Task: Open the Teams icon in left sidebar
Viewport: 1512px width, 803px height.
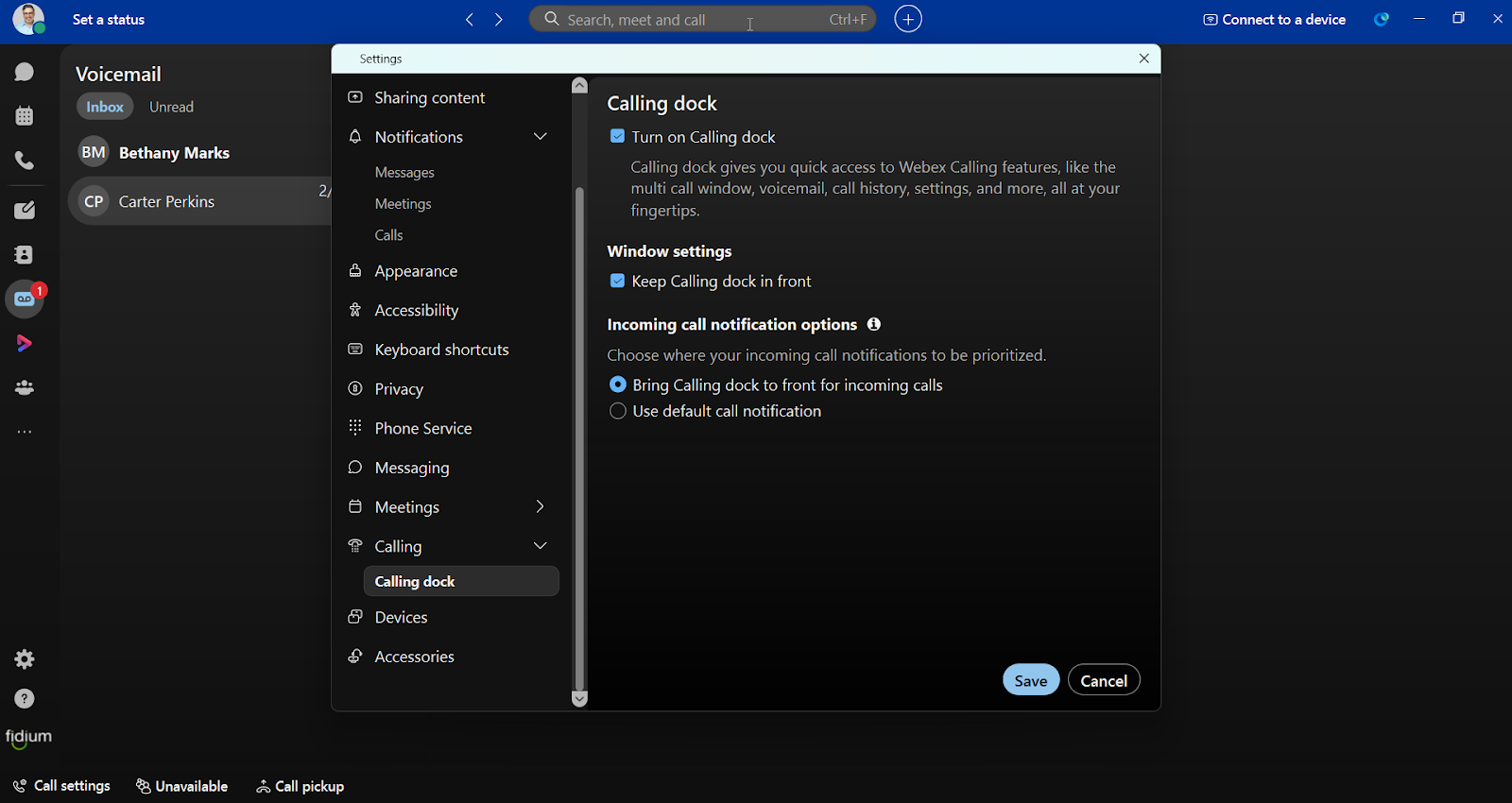Action: pyautogui.click(x=25, y=387)
